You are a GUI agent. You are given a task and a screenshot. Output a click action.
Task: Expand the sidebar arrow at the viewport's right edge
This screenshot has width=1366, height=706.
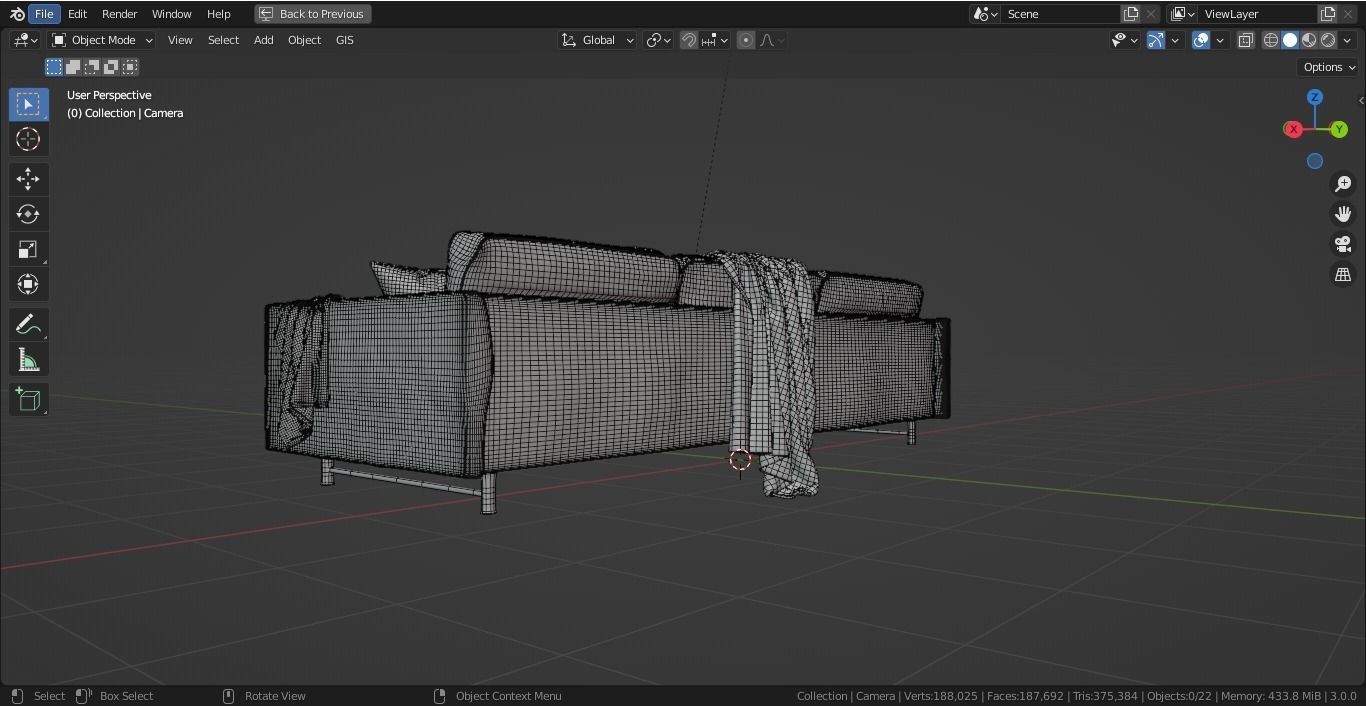(1361, 101)
